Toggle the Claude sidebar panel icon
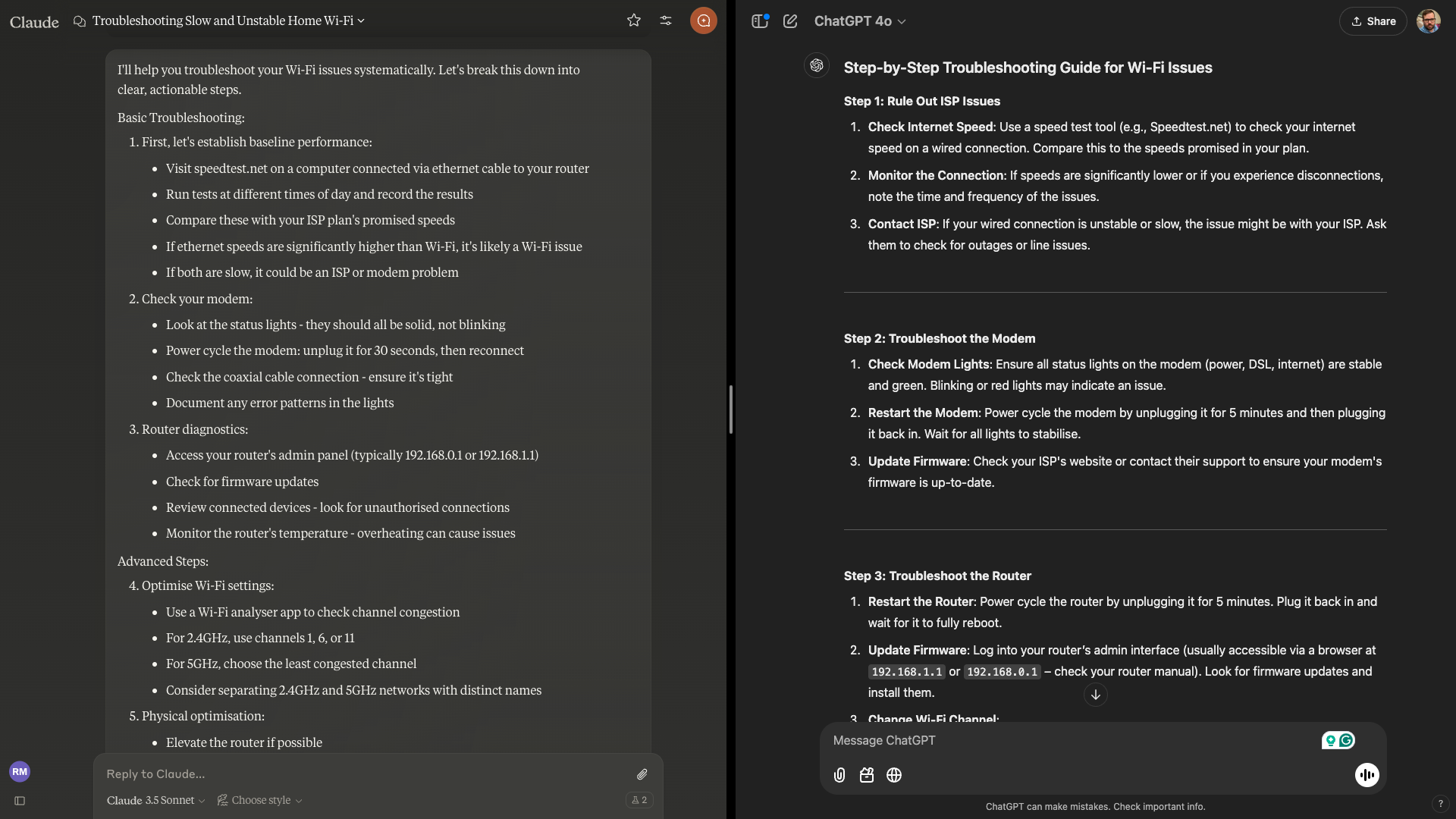This screenshot has width=1456, height=819. click(20, 801)
